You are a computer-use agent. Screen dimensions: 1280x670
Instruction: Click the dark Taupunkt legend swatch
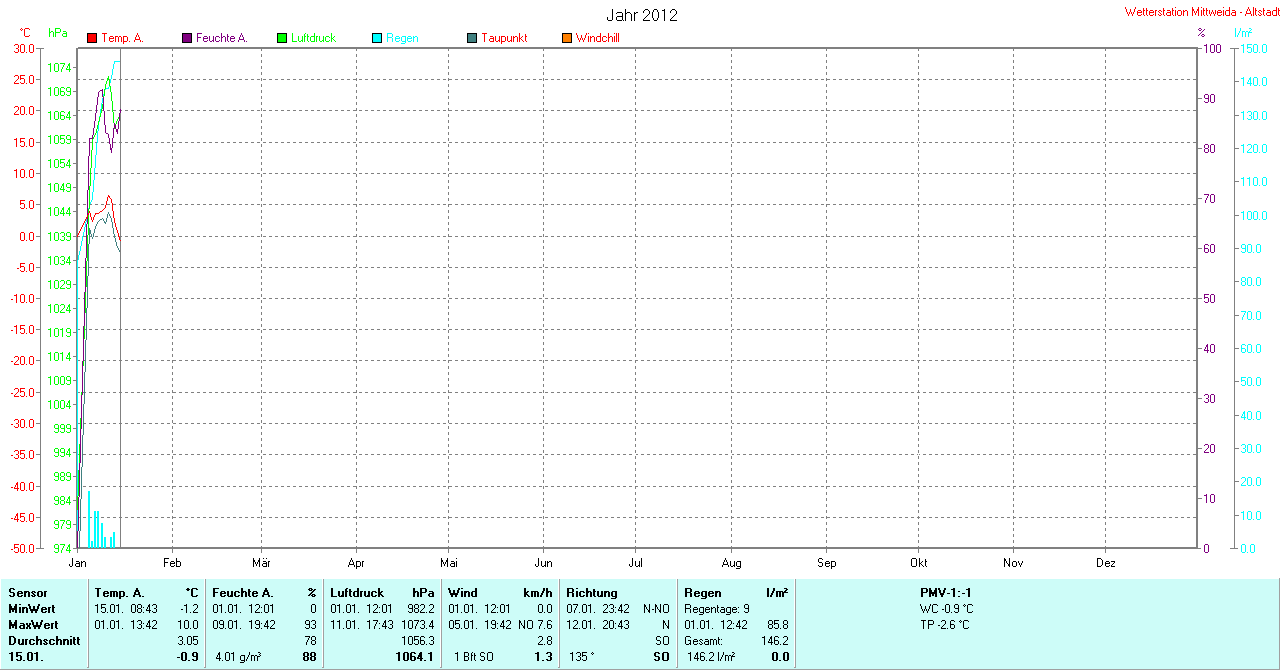click(x=472, y=38)
